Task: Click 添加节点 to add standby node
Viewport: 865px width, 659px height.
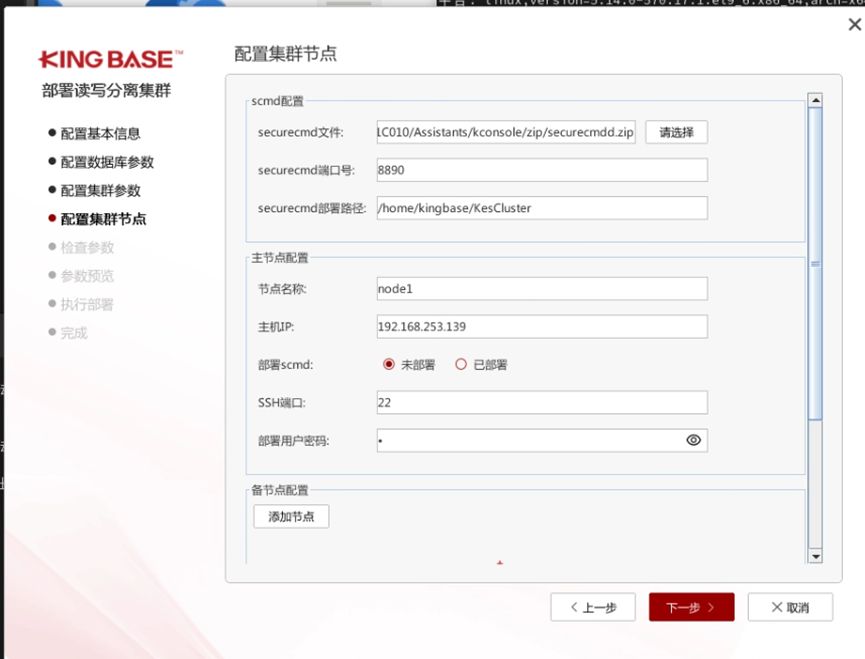Action: tap(291, 516)
